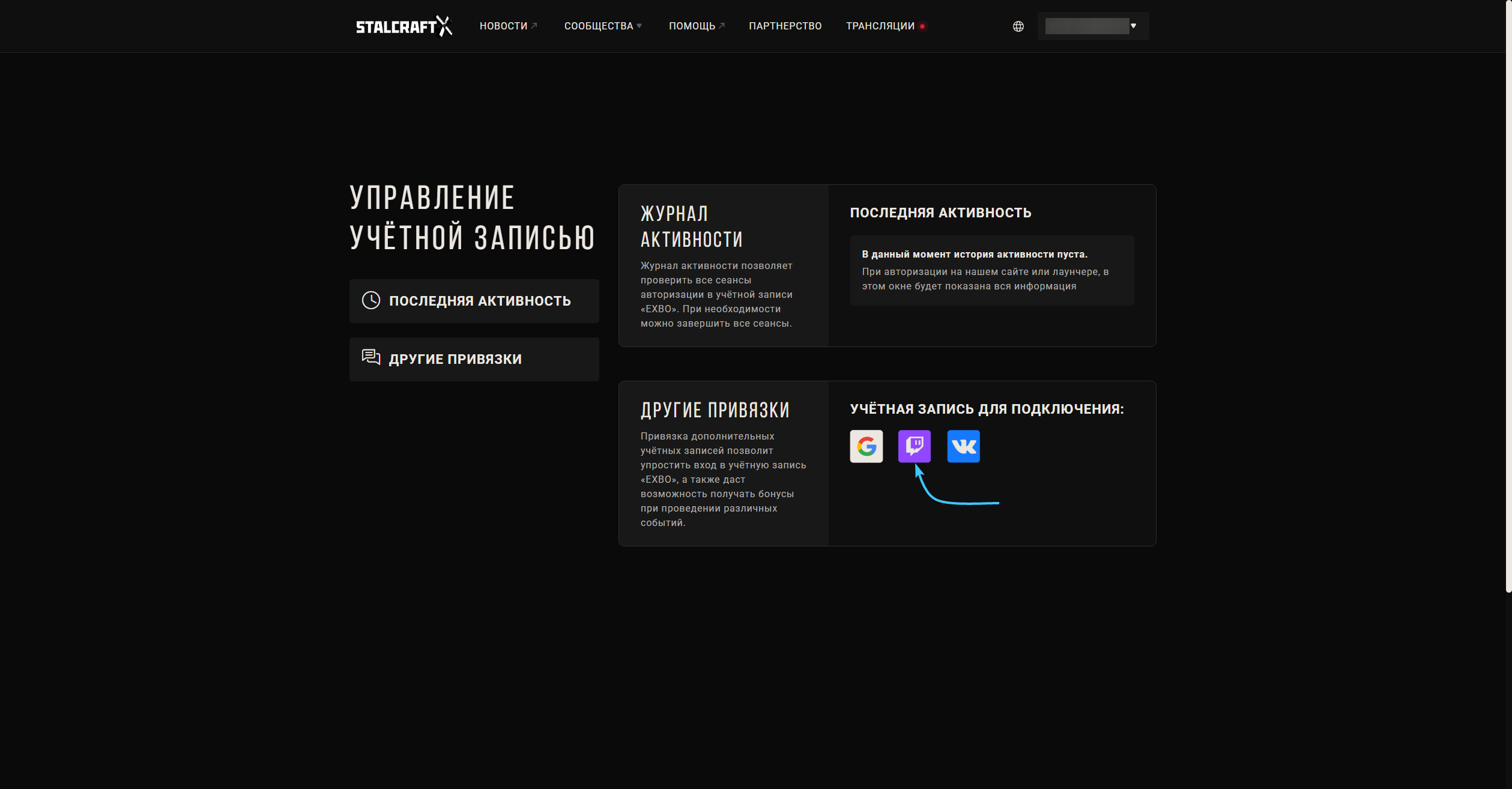Open the Партнерство menu item
This screenshot has height=789, width=1512.
tap(785, 26)
